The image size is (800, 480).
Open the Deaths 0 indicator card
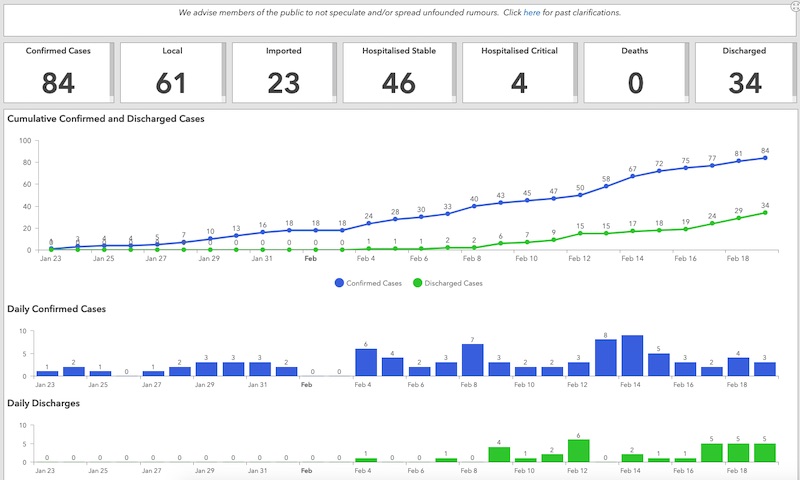point(634,72)
